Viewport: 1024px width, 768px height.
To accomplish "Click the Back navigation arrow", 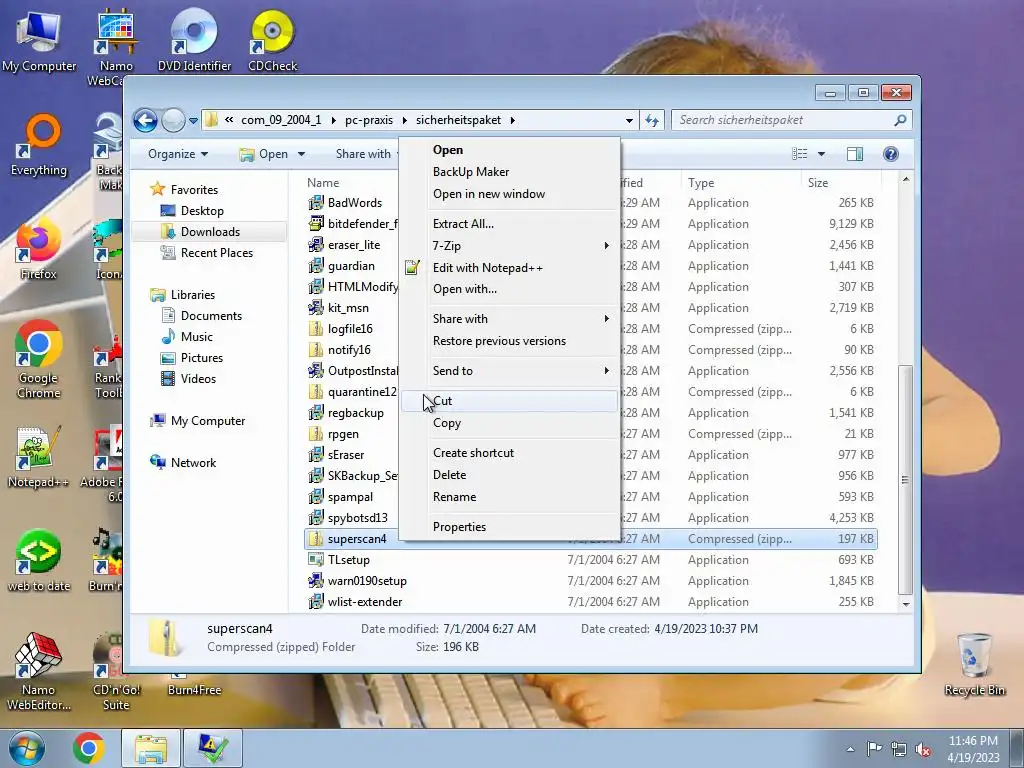I will click(145, 120).
